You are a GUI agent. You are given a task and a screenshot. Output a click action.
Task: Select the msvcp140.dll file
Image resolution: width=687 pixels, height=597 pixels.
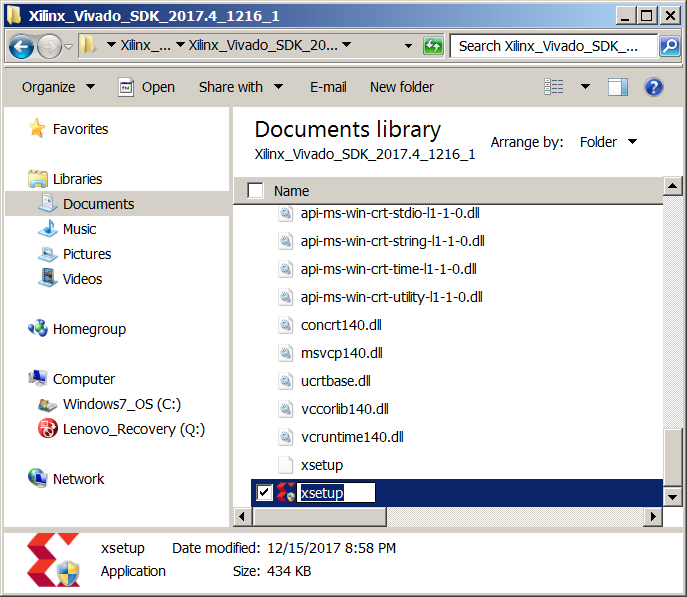[x=342, y=353]
